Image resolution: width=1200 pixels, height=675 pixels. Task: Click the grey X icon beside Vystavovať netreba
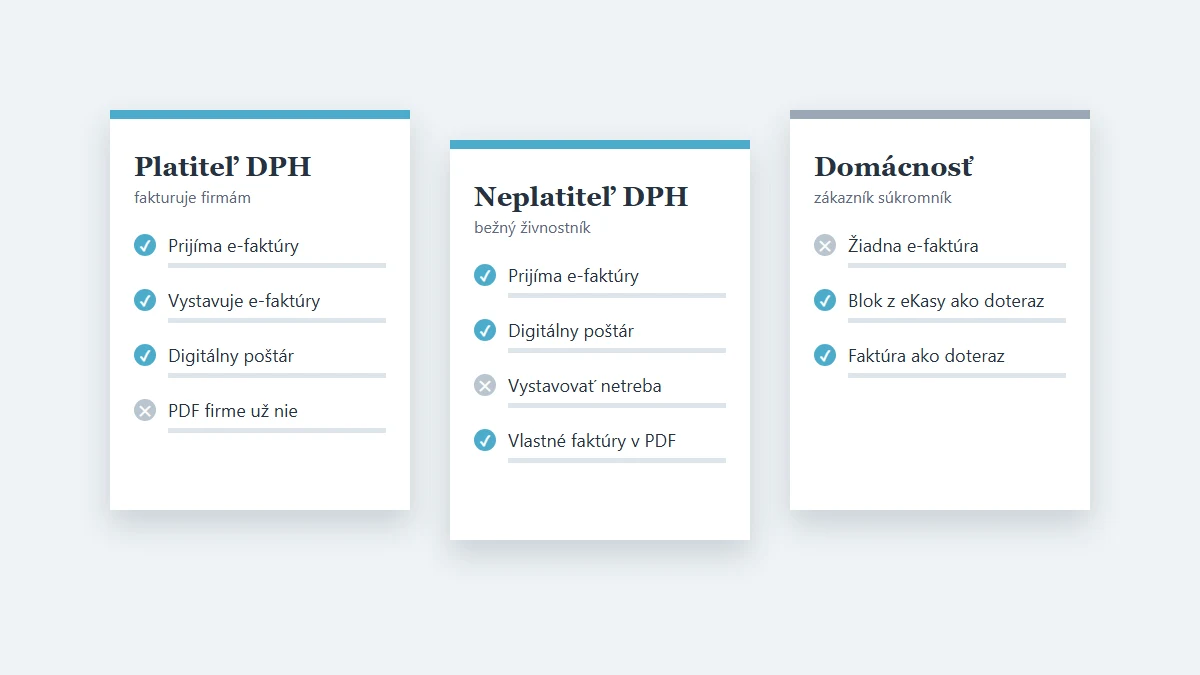tap(485, 385)
